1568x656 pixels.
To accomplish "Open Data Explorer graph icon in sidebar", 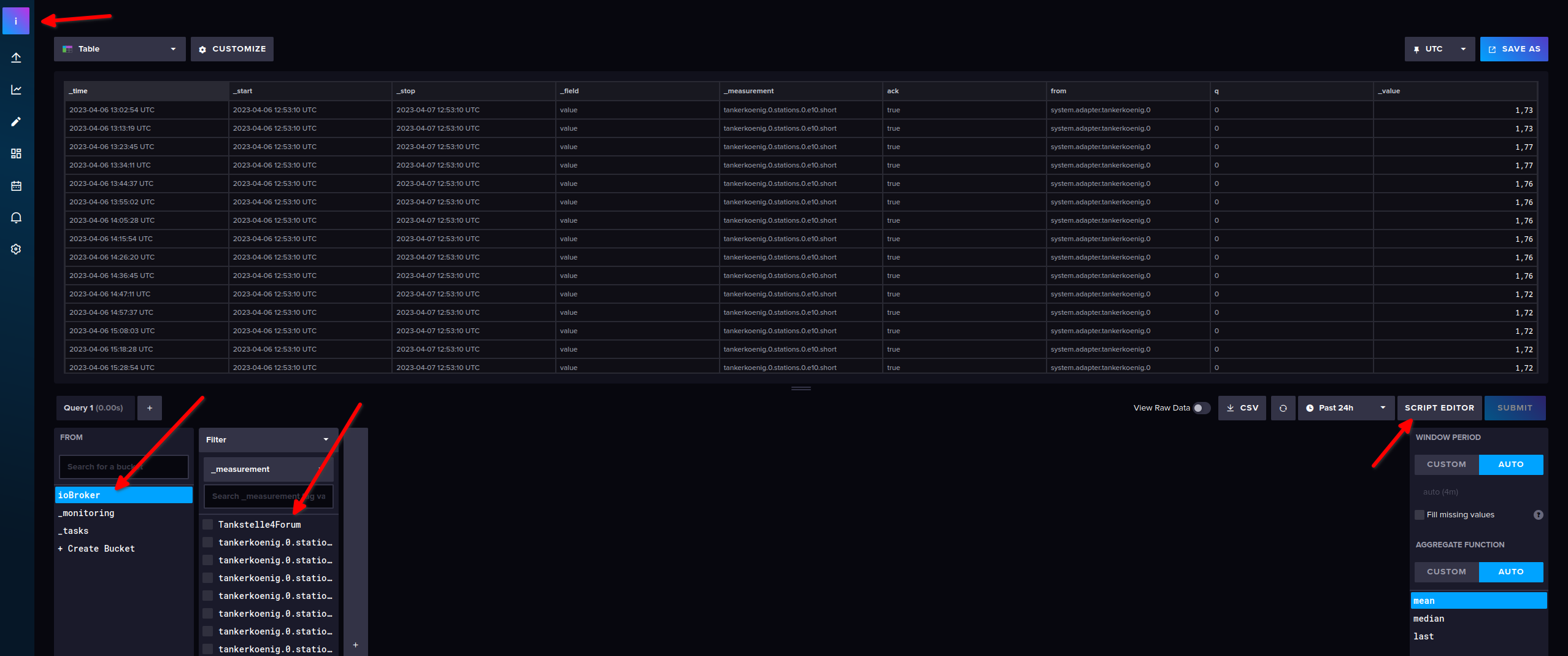I will pos(16,90).
